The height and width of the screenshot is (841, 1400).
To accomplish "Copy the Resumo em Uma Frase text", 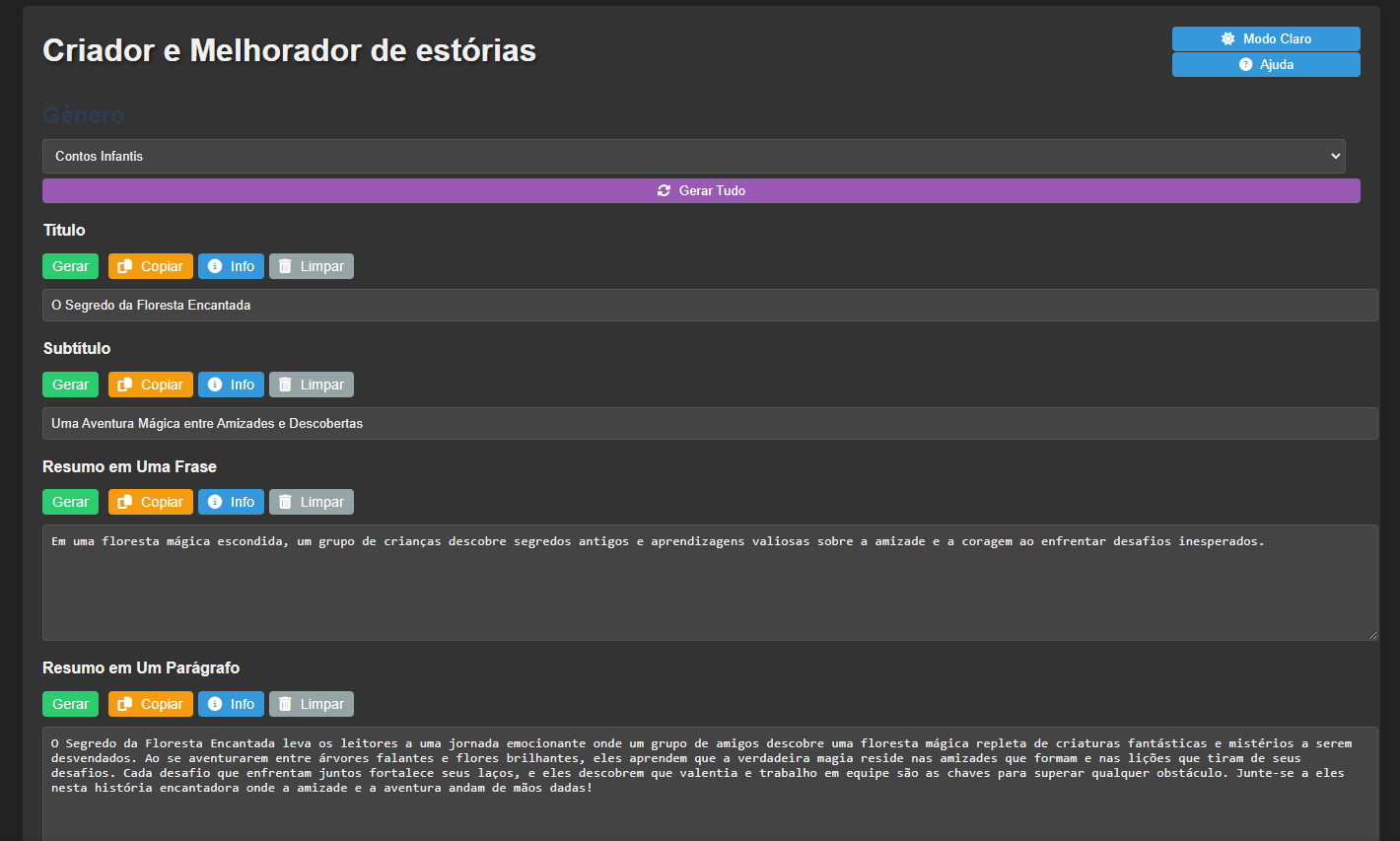I will click(x=151, y=502).
